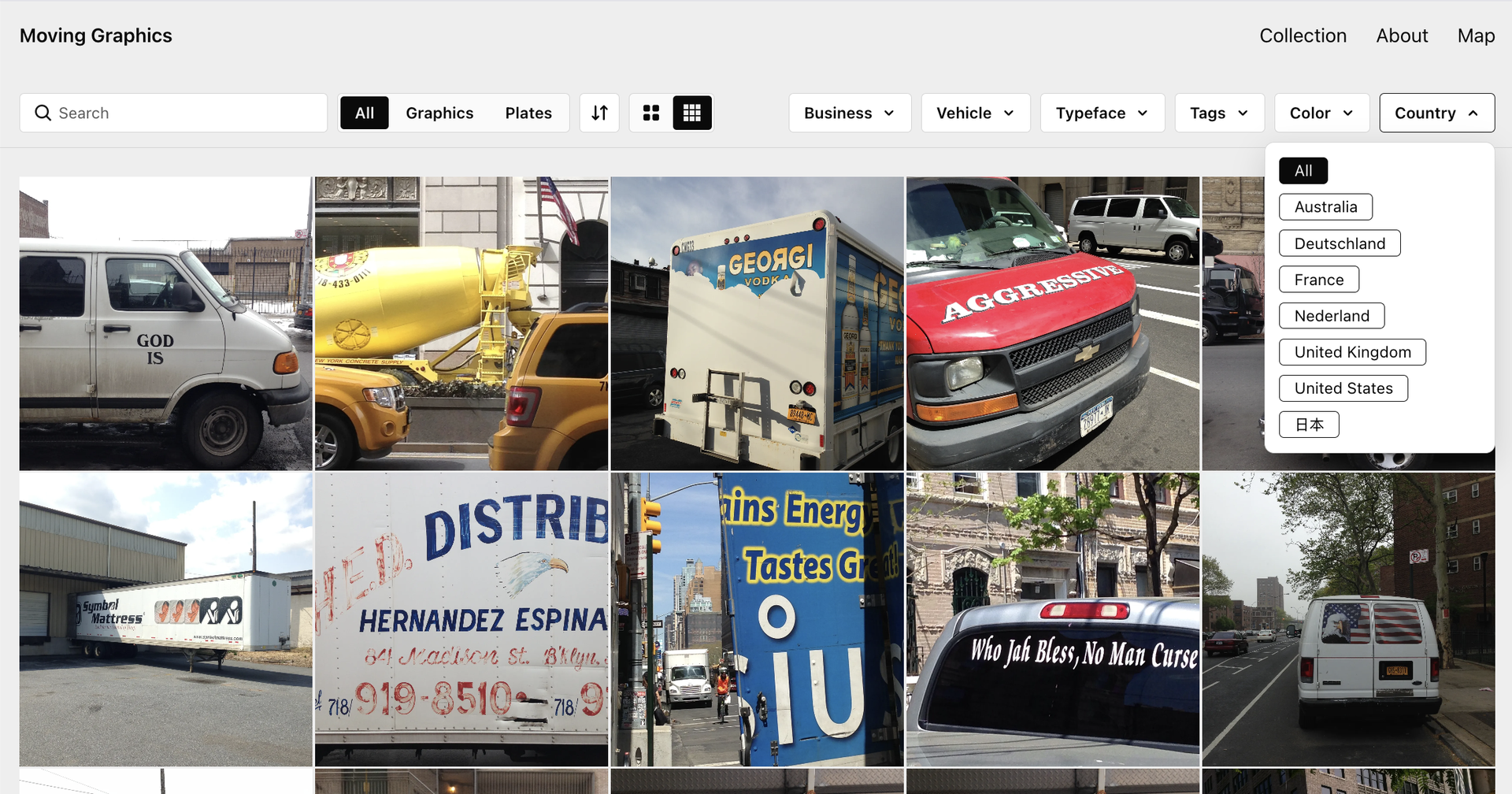Filter by Nederland
The height and width of the screenshot is (794, 1512).
click(1332, 316)
